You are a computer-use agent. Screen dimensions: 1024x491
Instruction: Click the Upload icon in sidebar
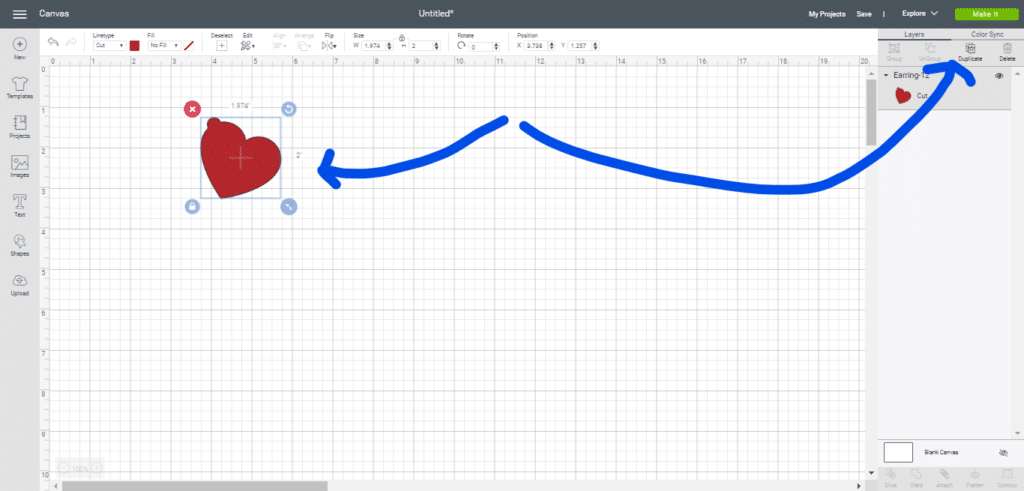(x=19, y=283)
